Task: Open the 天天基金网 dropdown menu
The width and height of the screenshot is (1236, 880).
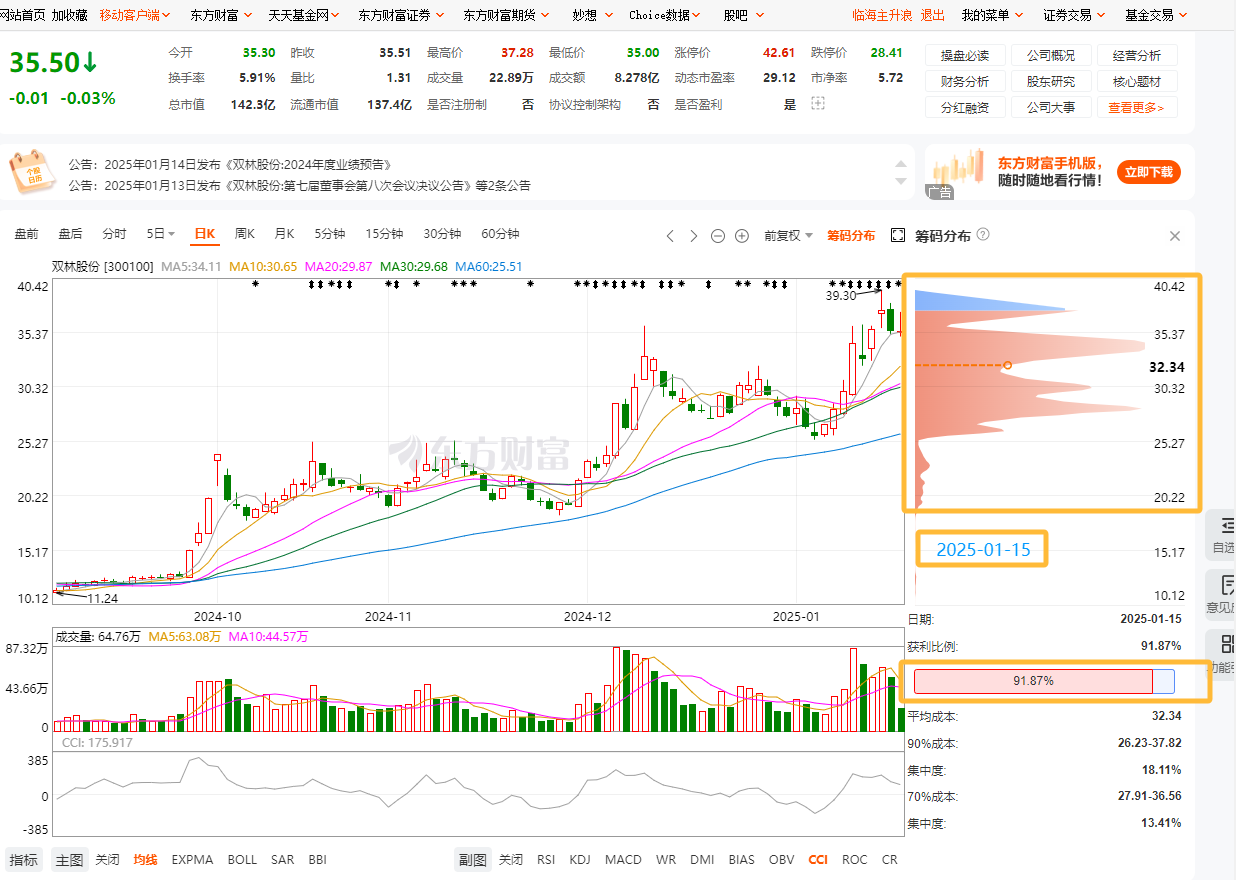Action: click(304, 15)
